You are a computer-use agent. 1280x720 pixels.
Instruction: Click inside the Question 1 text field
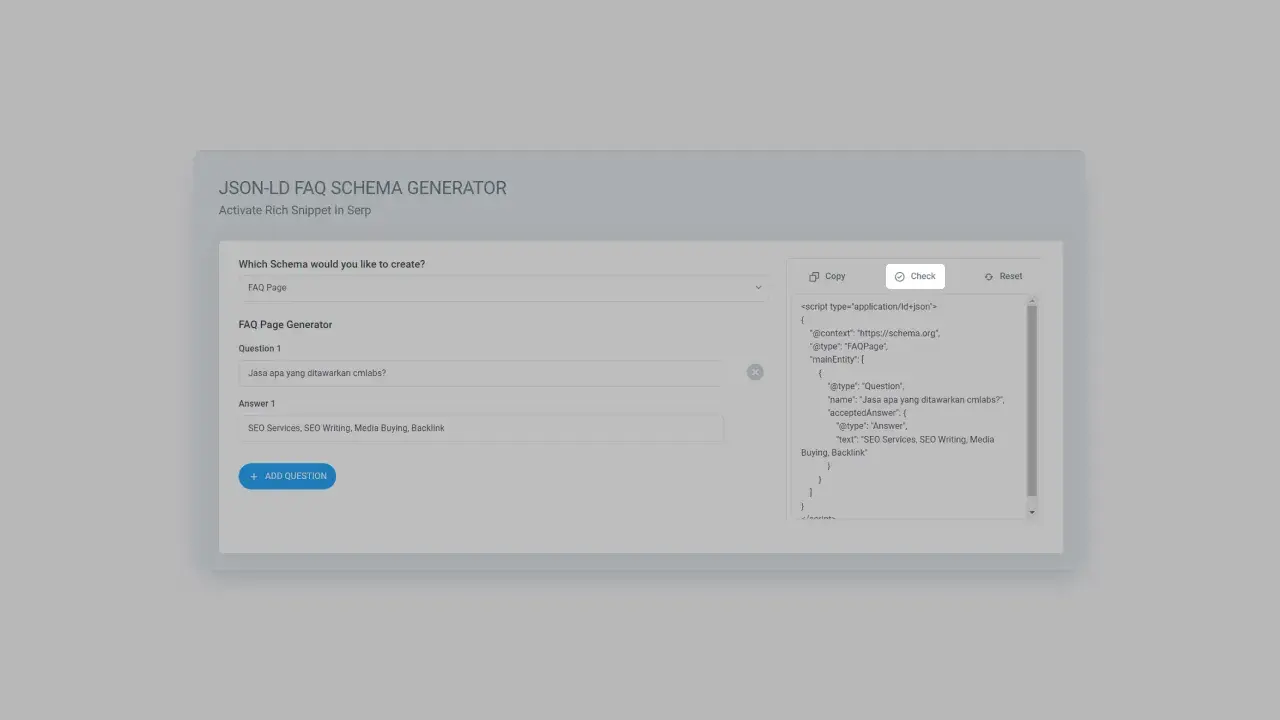[480, 372]
